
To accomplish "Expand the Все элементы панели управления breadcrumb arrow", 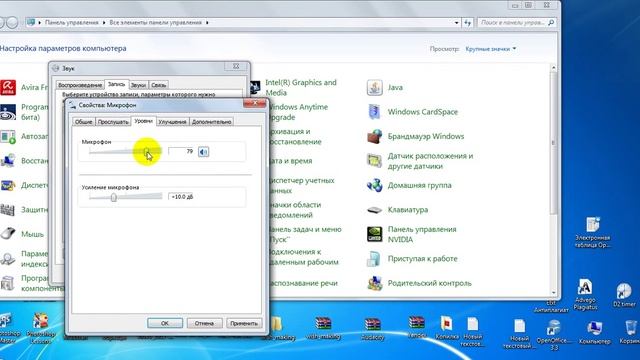I will point(207,22).
